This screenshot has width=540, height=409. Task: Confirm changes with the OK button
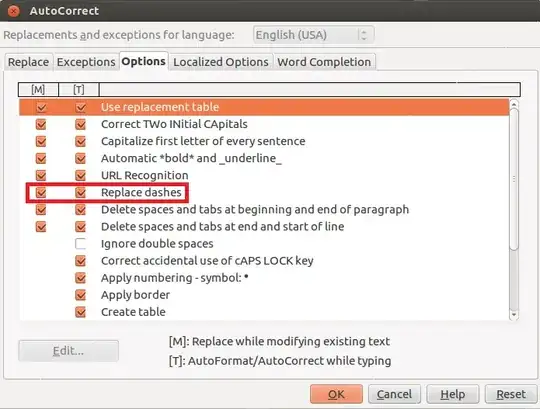[x=336, y=394]
